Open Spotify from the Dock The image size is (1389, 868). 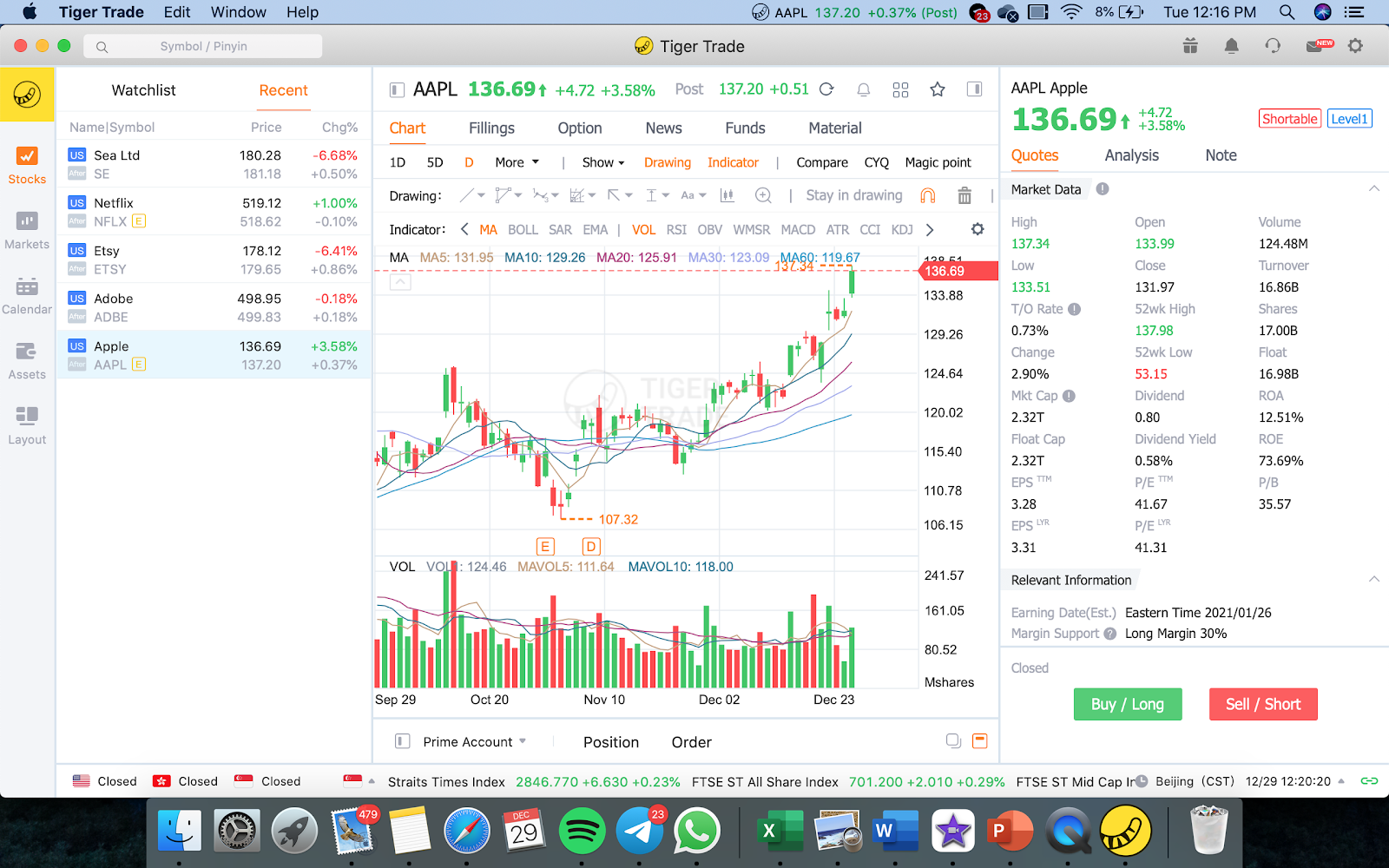pos(582,831)
